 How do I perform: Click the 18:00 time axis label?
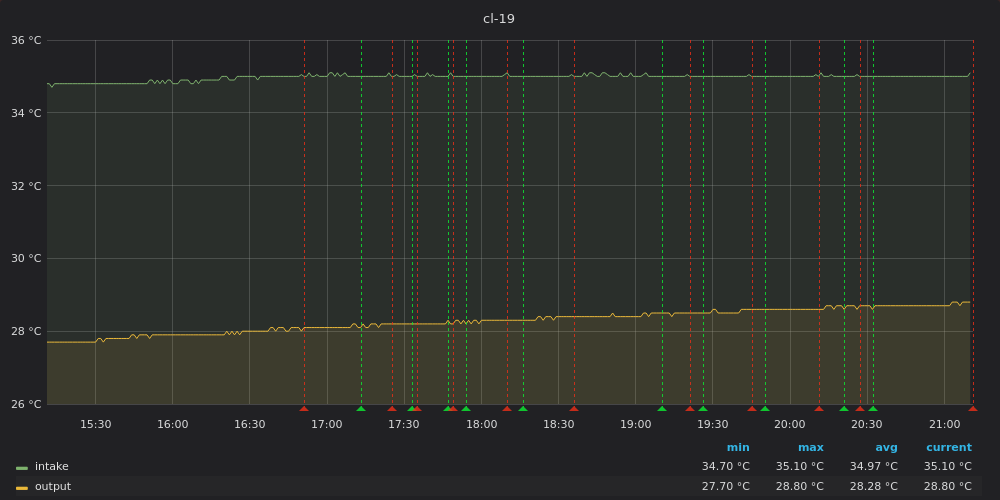click(481, 425)
